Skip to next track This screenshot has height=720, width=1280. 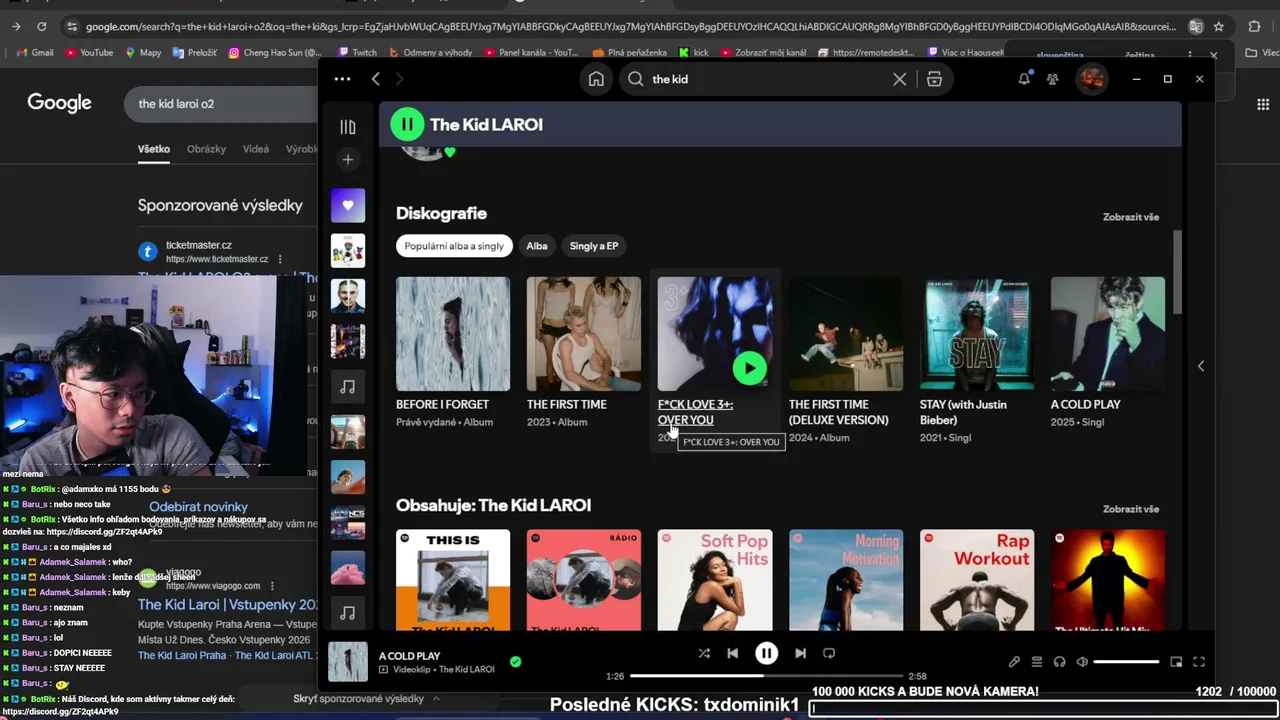(x=800, y=653)
